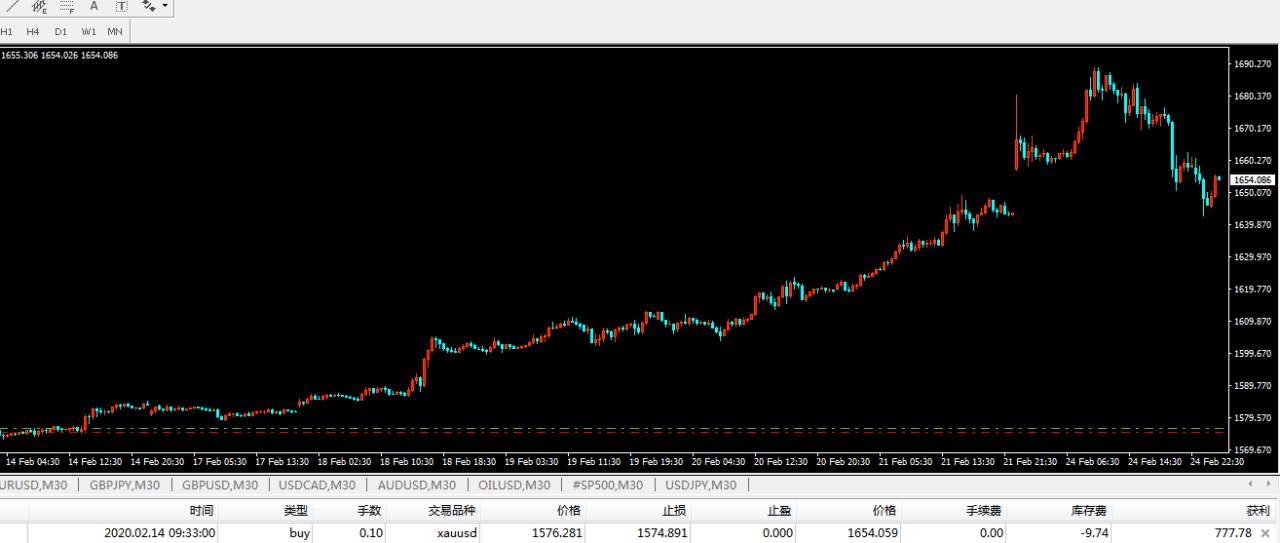Switch chart to H1 timeframe

[7, 31]
